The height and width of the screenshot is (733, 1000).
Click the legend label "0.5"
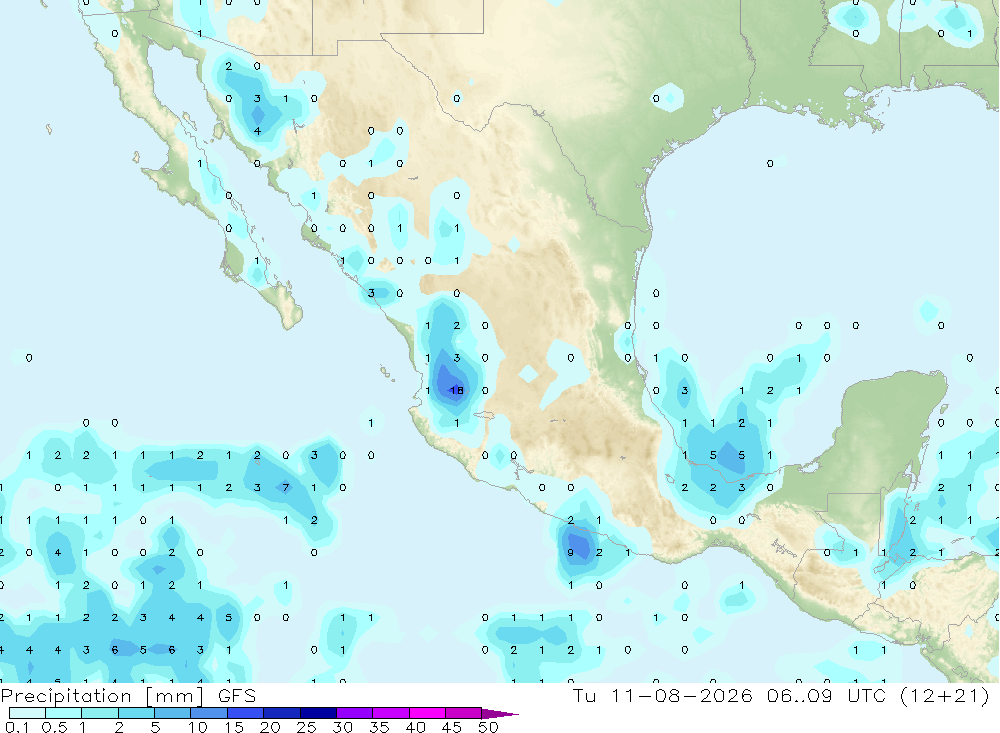tap(54, 727)
